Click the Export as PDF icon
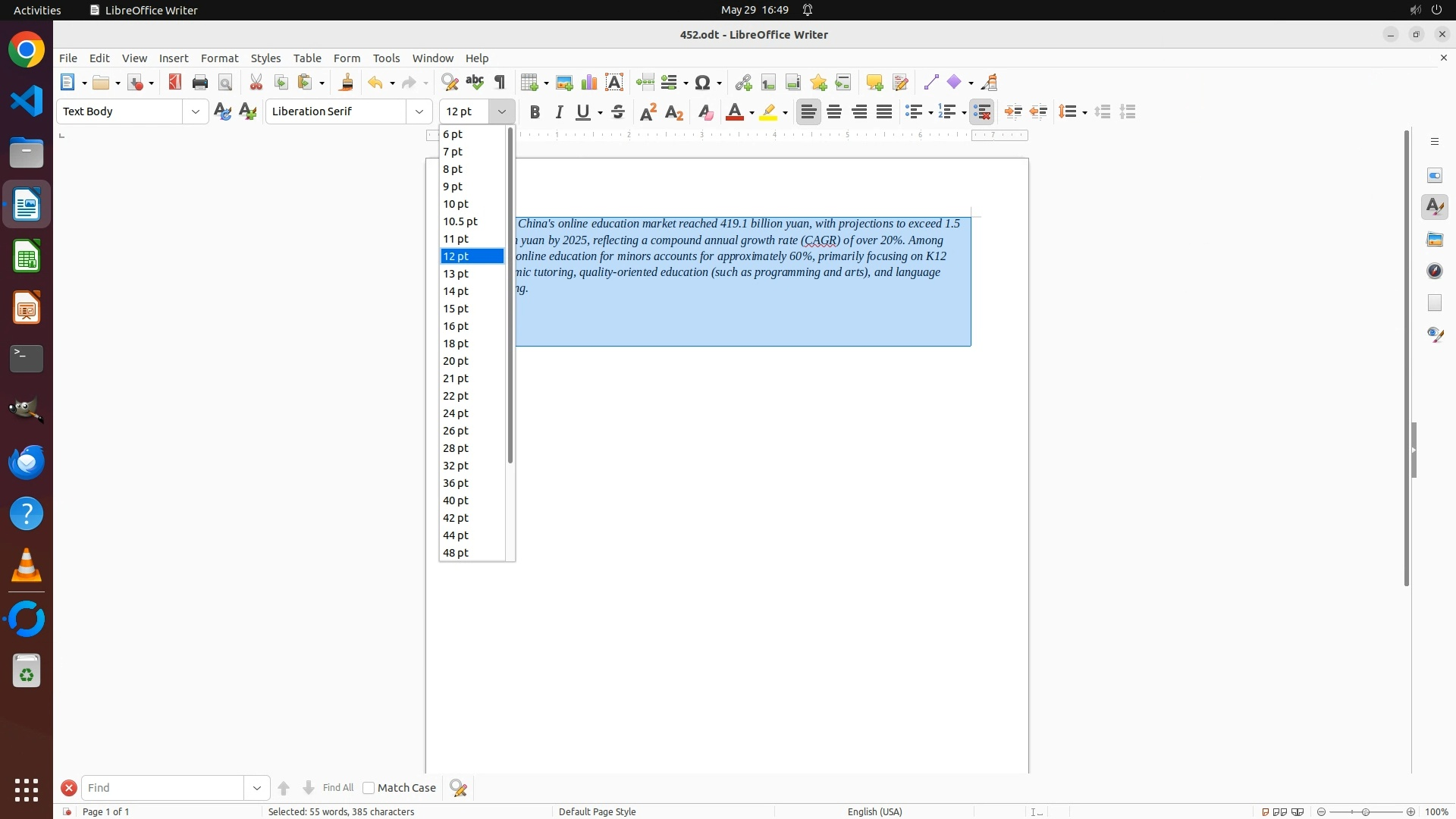 tap(175, 83)
